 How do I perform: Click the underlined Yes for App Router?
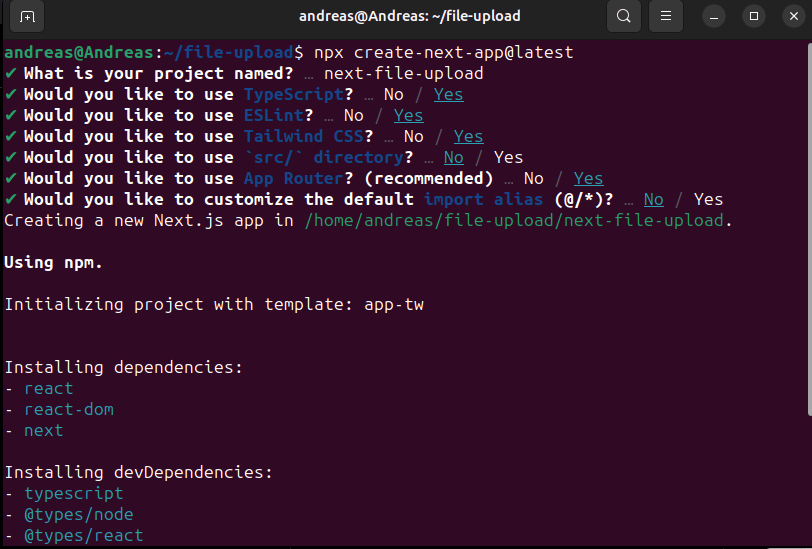point(588,178)
